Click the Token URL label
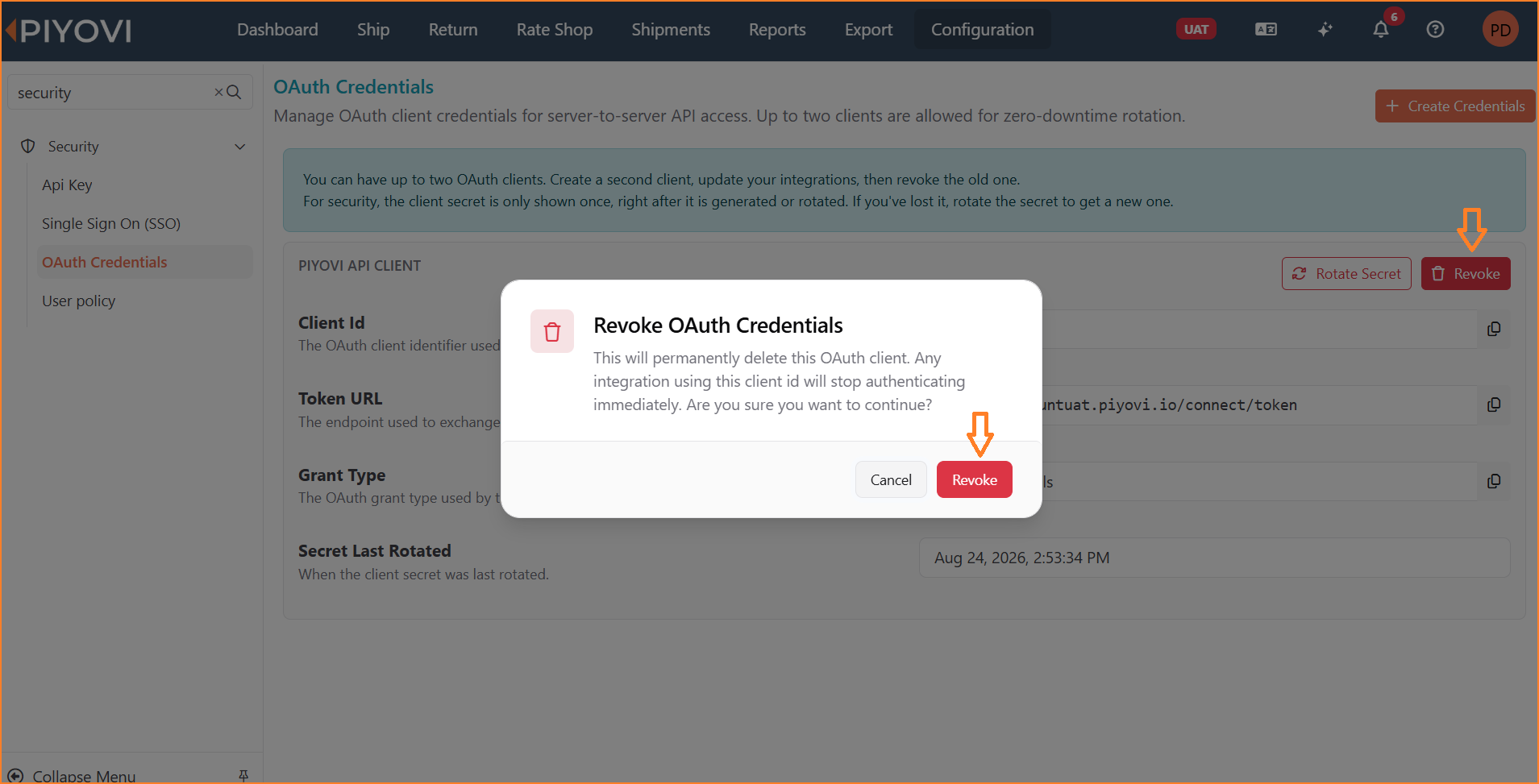 340,398
